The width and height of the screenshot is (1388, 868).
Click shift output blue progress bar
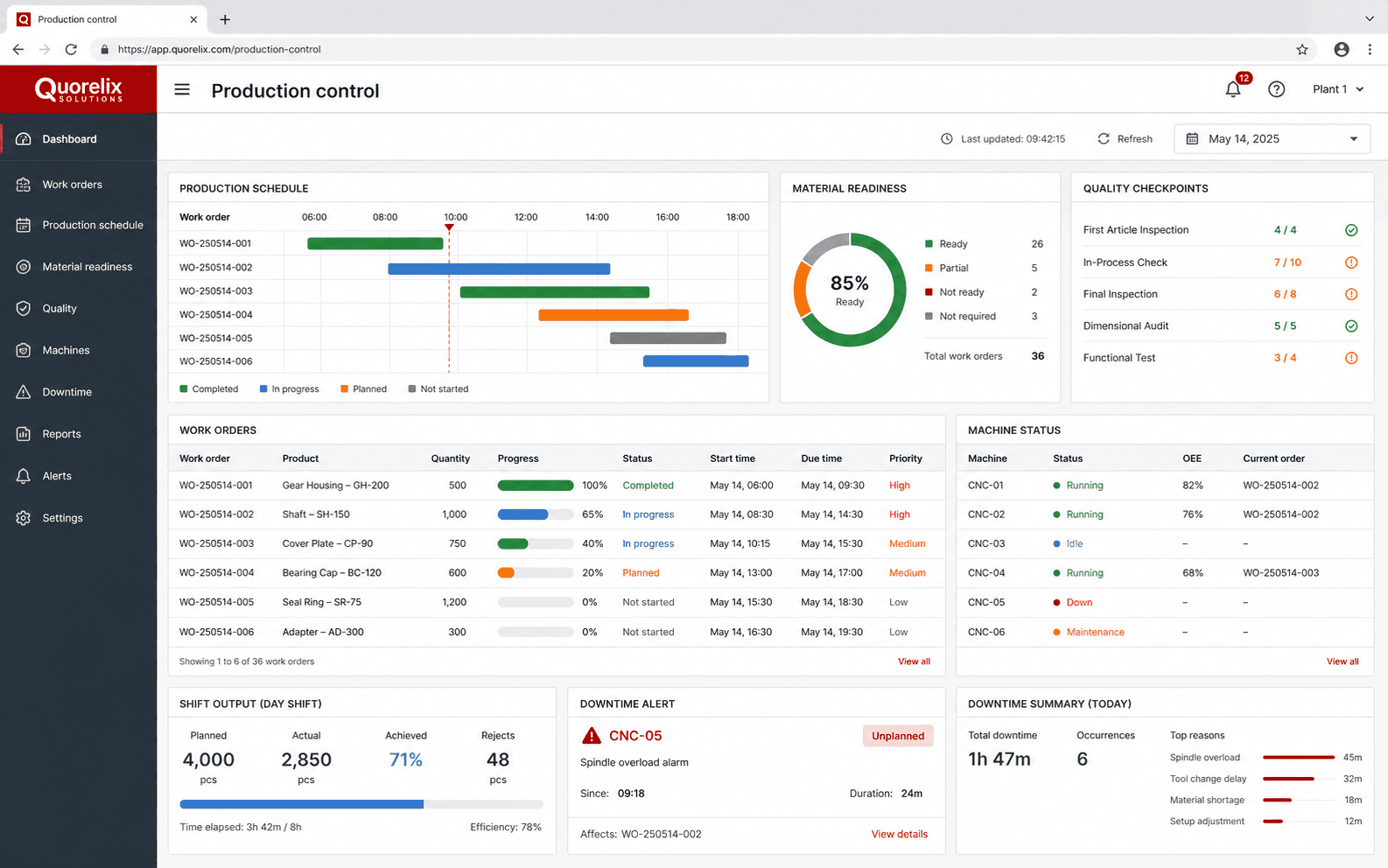302,804
